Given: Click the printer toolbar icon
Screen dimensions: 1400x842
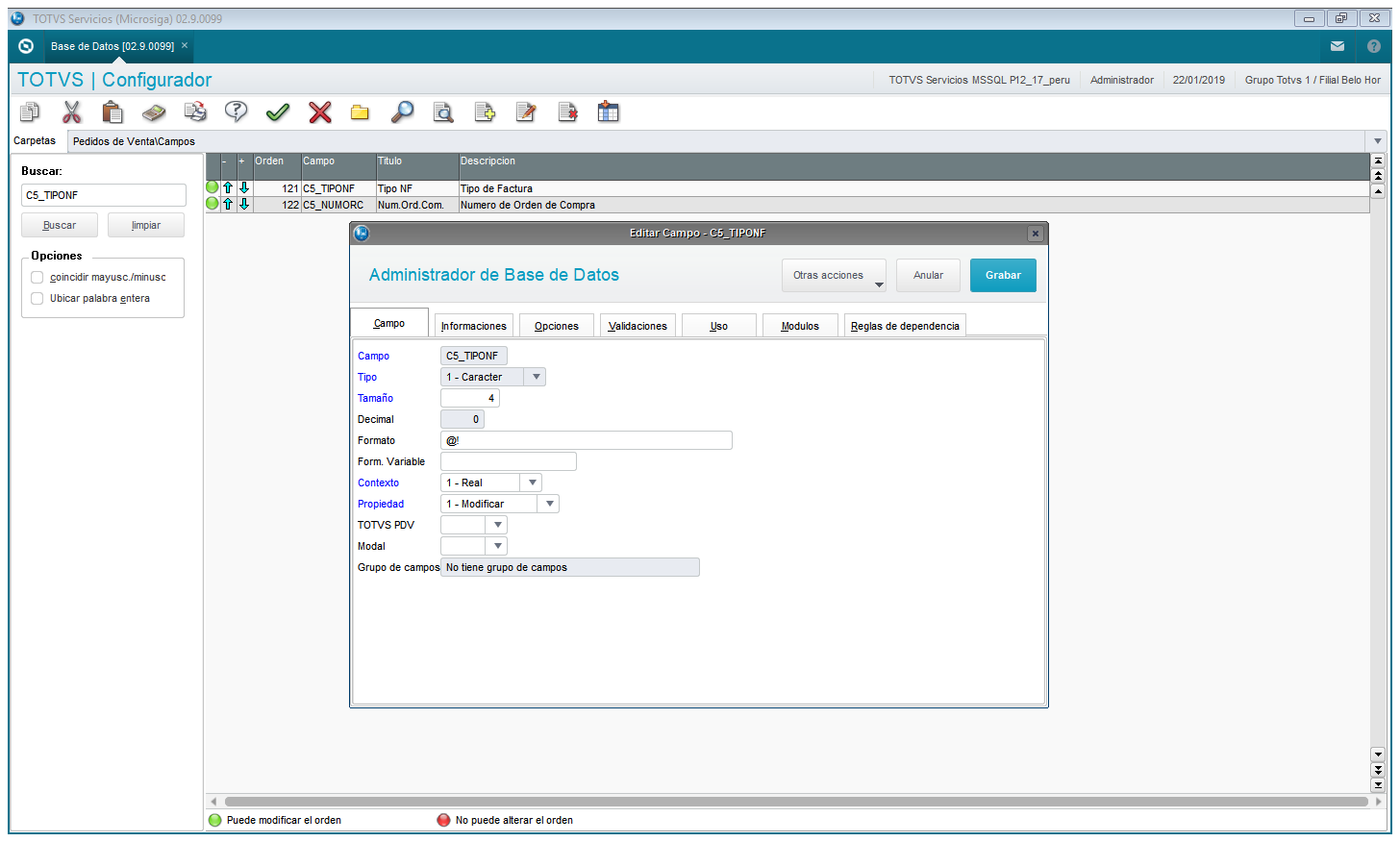Looking at the screenshot, I should (195, 112).
